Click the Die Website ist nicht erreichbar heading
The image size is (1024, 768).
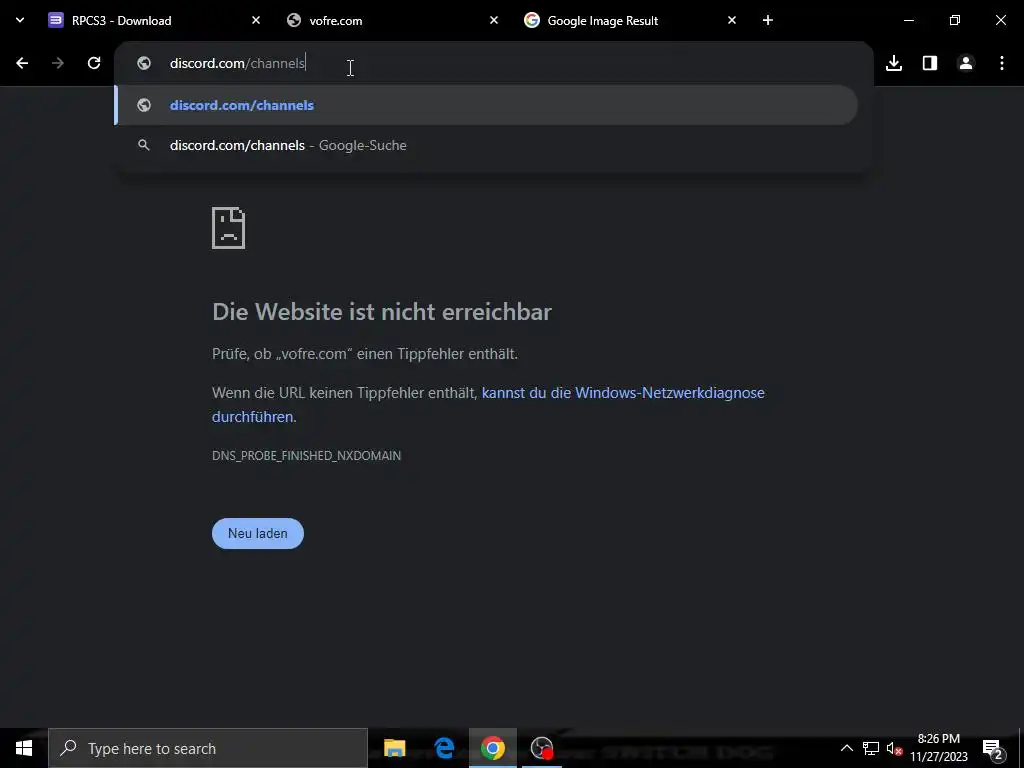click(382, 312)
